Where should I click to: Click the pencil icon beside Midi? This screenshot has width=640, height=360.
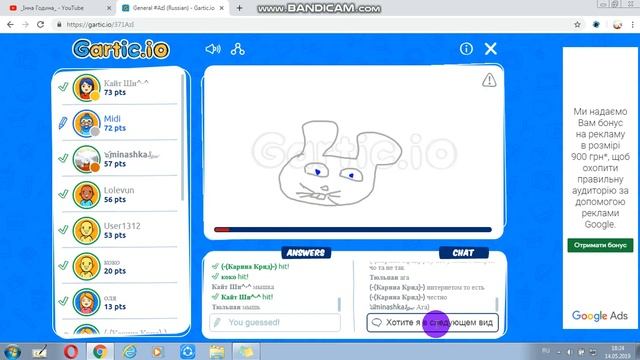[63, 123]
